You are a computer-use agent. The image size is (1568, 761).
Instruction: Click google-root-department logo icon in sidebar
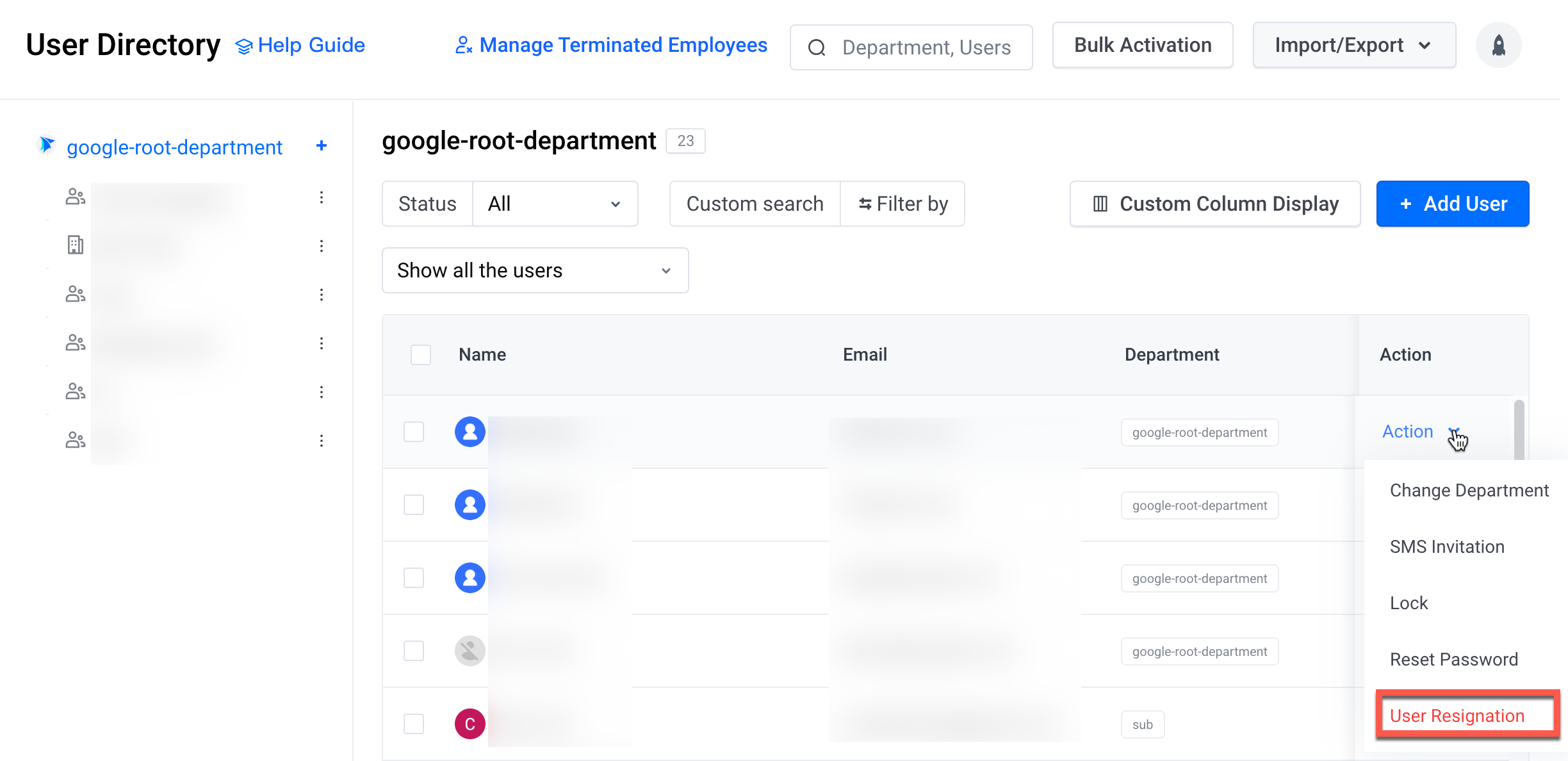click(x=47, y=145)
